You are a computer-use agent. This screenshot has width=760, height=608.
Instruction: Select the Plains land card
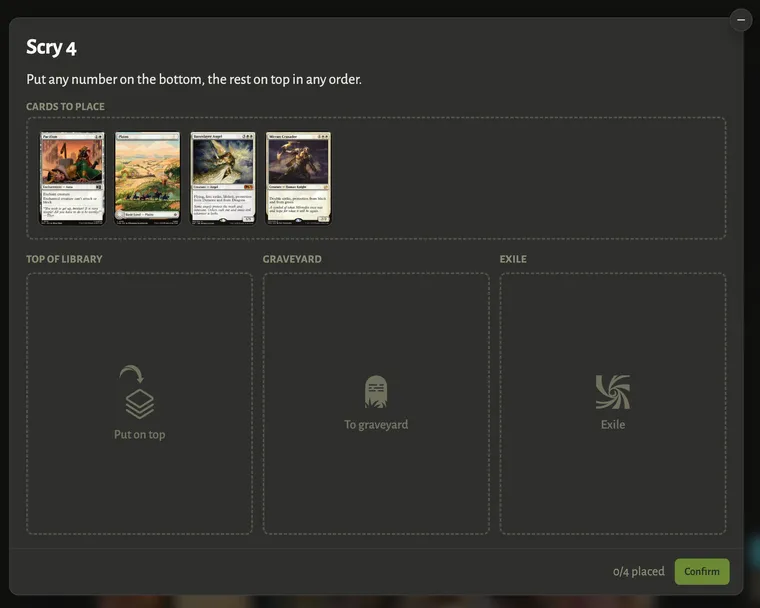coord(147,178)
